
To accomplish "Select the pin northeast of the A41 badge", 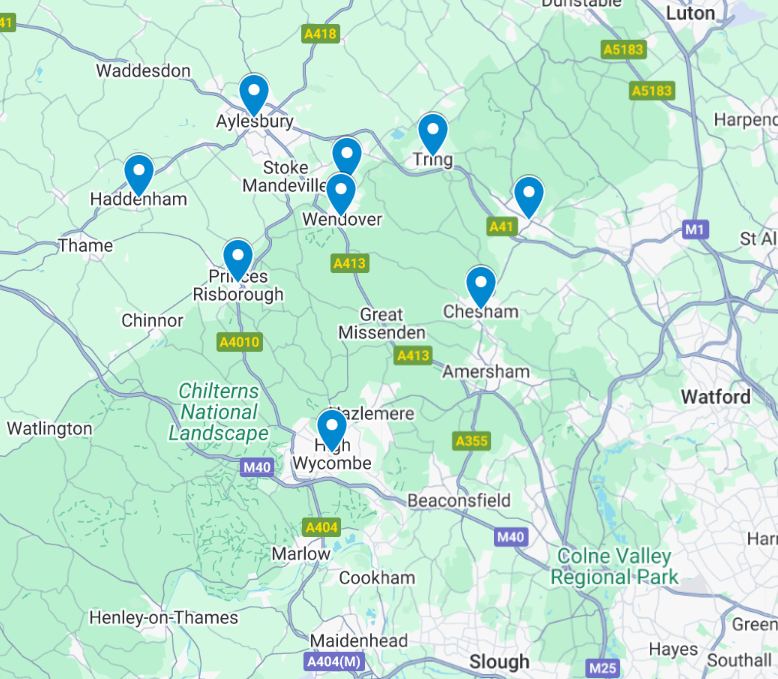I will 529,197.
